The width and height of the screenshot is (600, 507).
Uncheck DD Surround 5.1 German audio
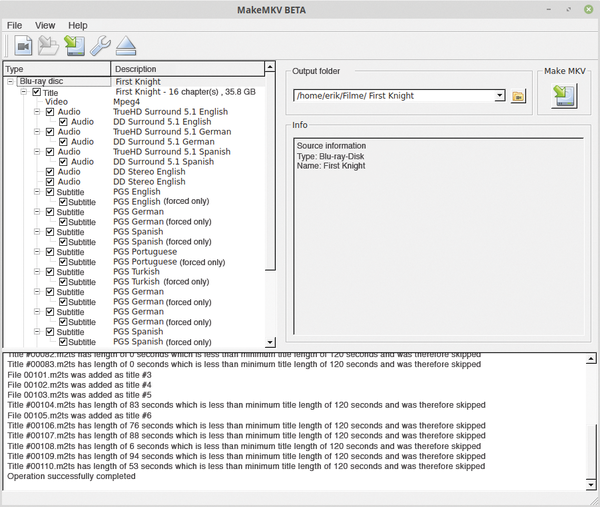[63, 142]
